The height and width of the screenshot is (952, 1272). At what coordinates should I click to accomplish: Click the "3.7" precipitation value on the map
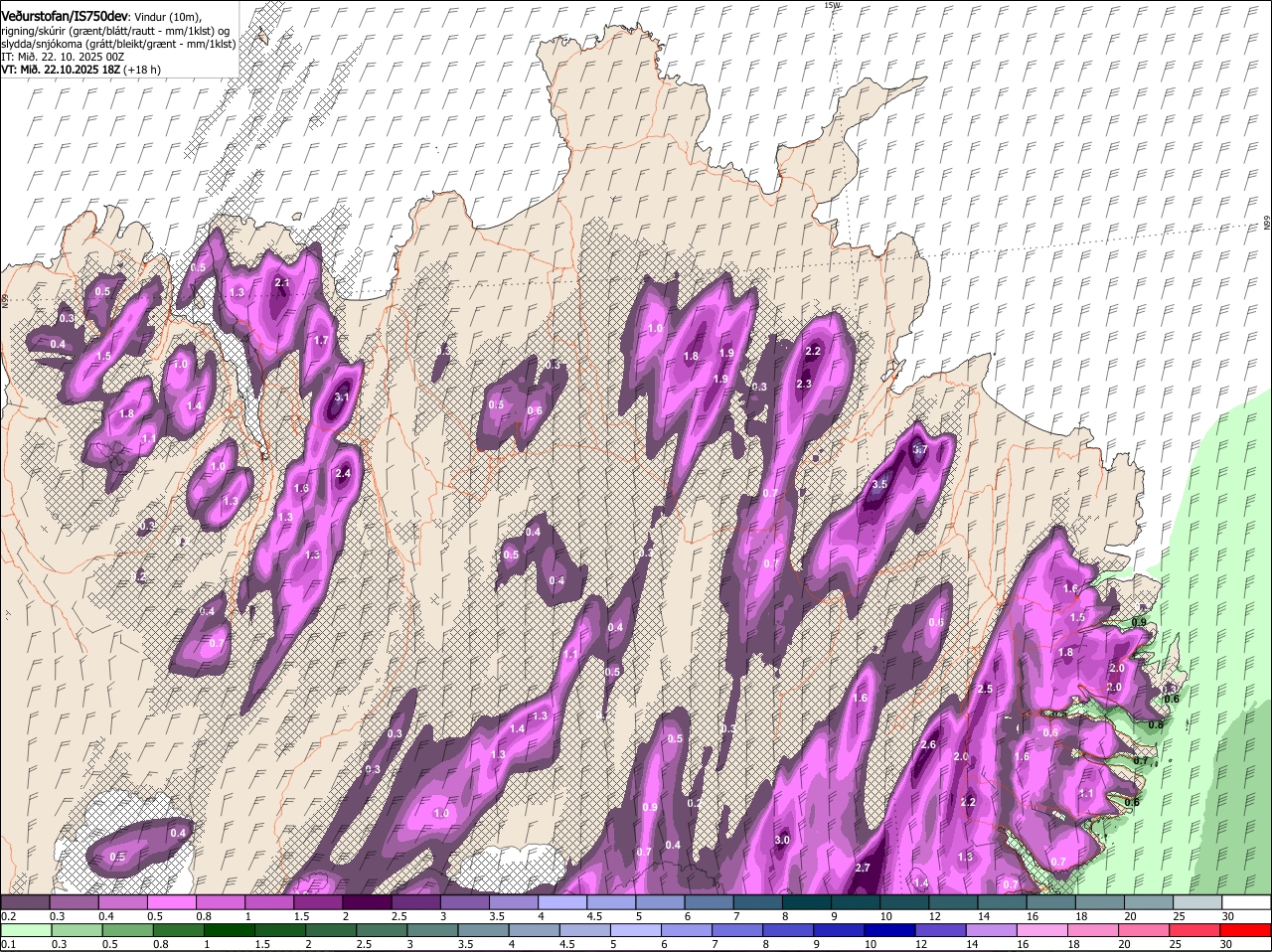pyautogui.click(x=920, y=450)
